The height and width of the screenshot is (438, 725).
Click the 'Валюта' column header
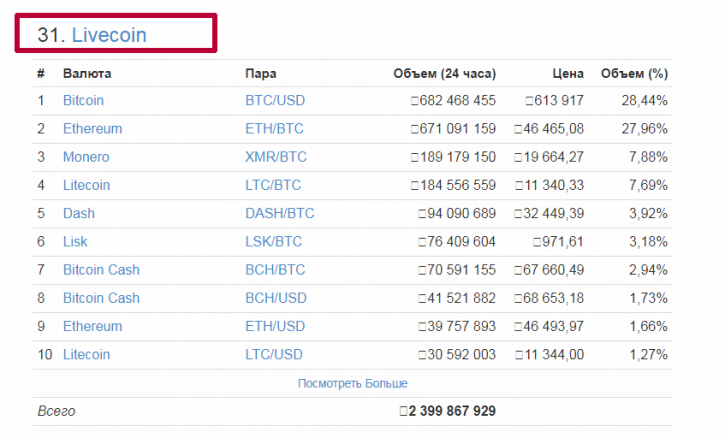(x=87, y=74)
